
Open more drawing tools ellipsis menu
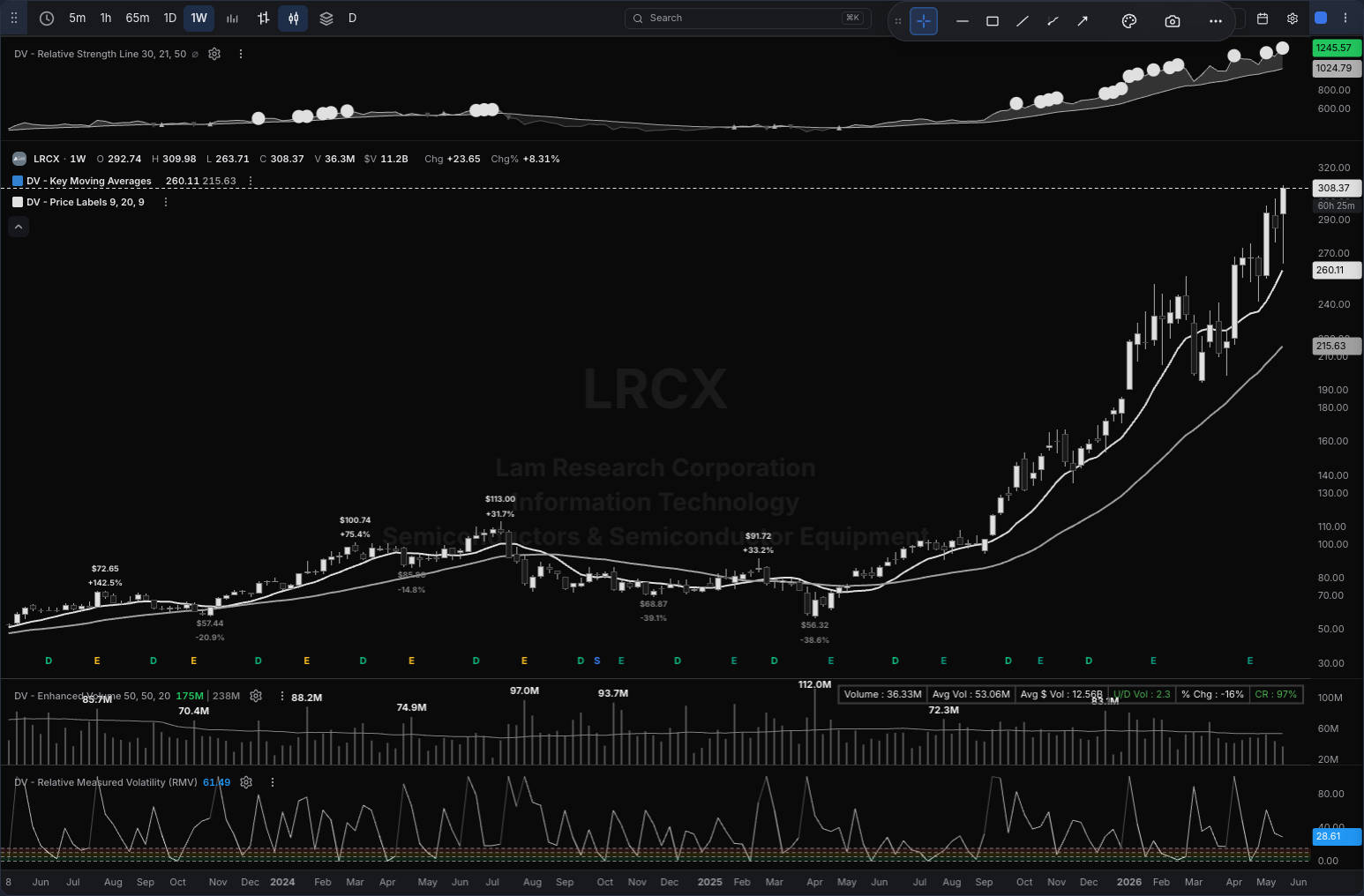1216,21
